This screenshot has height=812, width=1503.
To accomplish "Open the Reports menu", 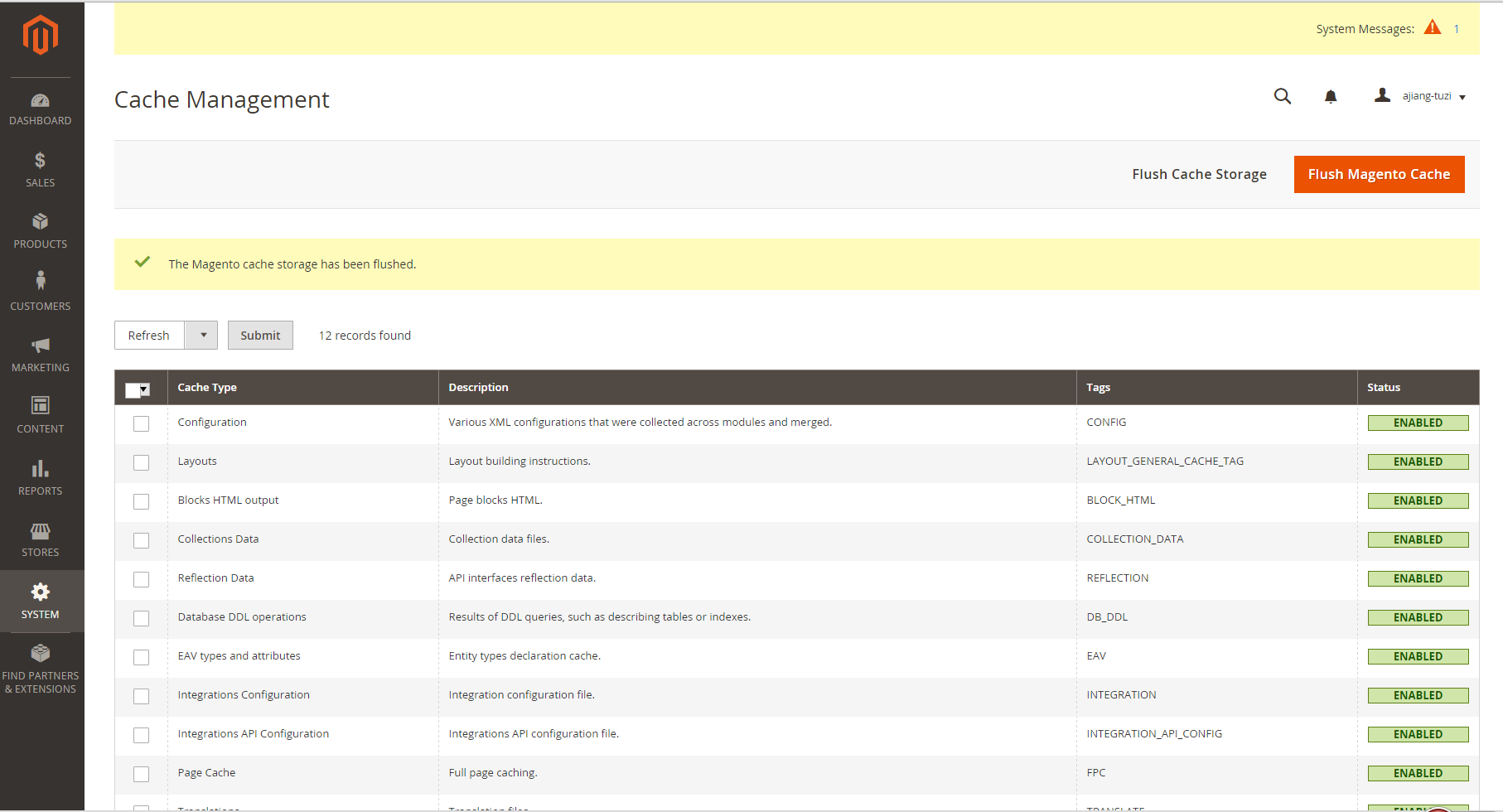I will (x=41, y=479).
